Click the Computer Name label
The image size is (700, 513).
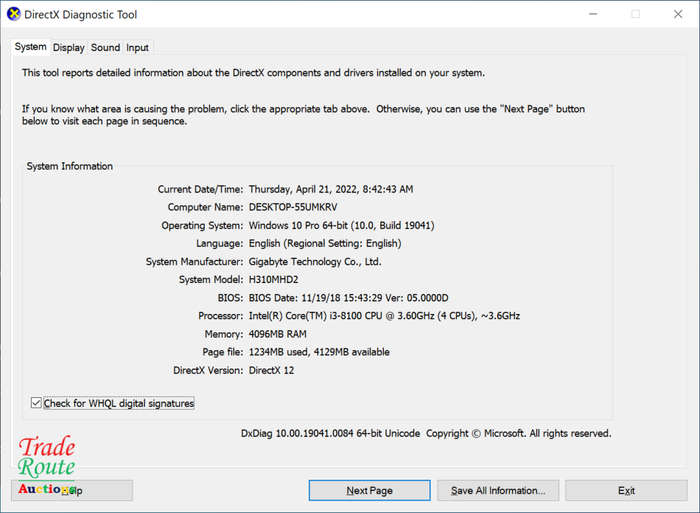pos(205,207)
